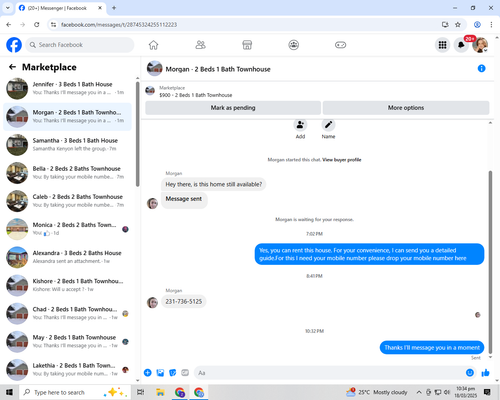Open the Marketplace storefront icon
The image size is (500, 400).
tap(247, 45)
